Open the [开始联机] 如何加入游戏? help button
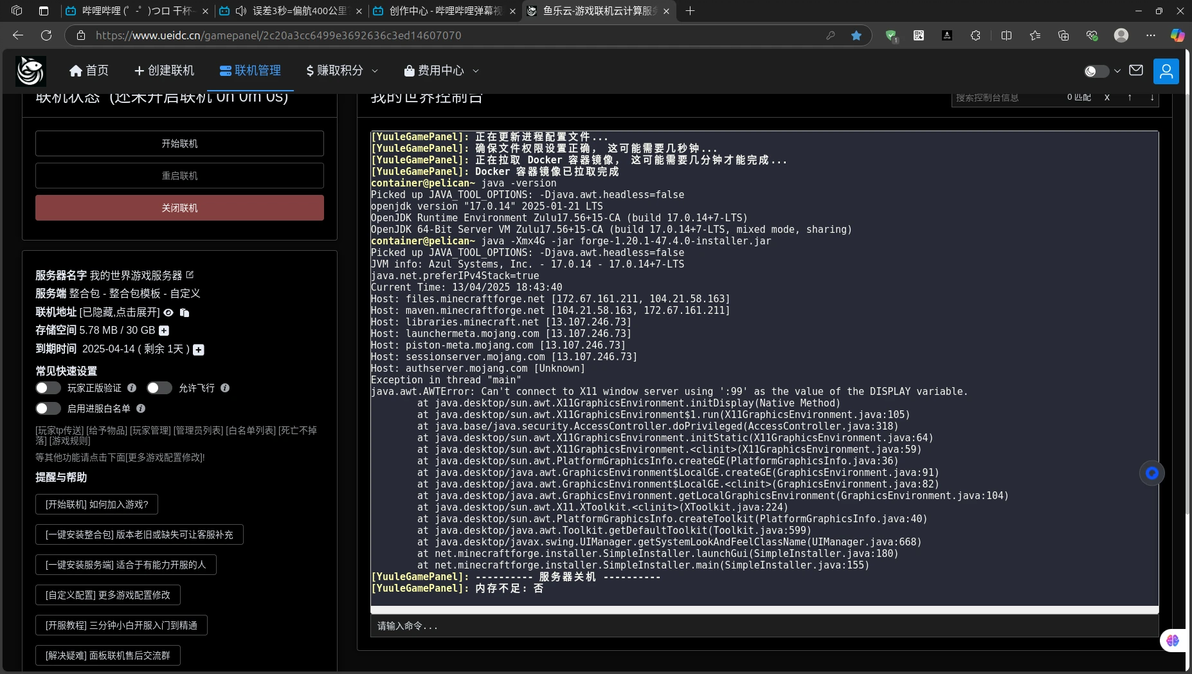Viewport: 1192px width, 674px height. click(97, 505)
